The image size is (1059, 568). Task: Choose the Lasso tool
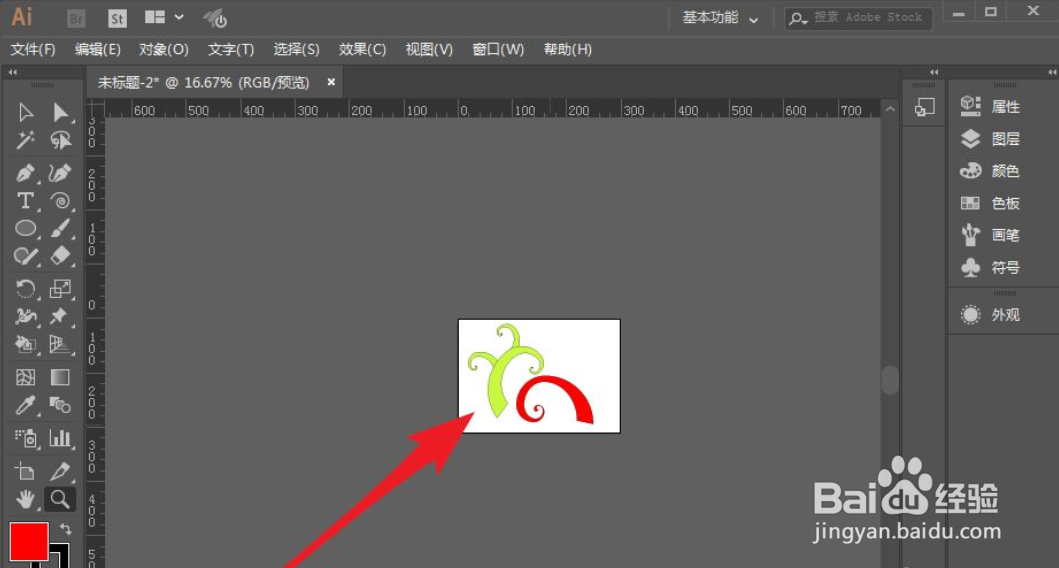(60, 140)
